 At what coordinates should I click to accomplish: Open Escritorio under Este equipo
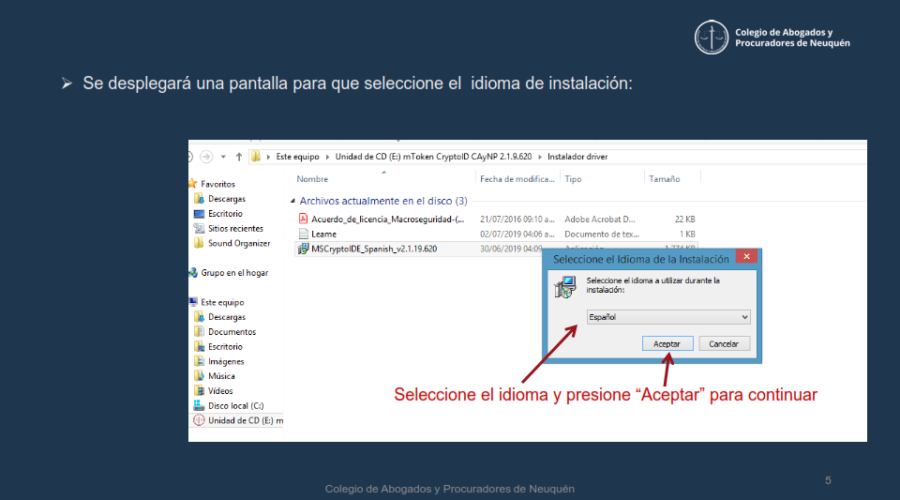click(225, 347)
